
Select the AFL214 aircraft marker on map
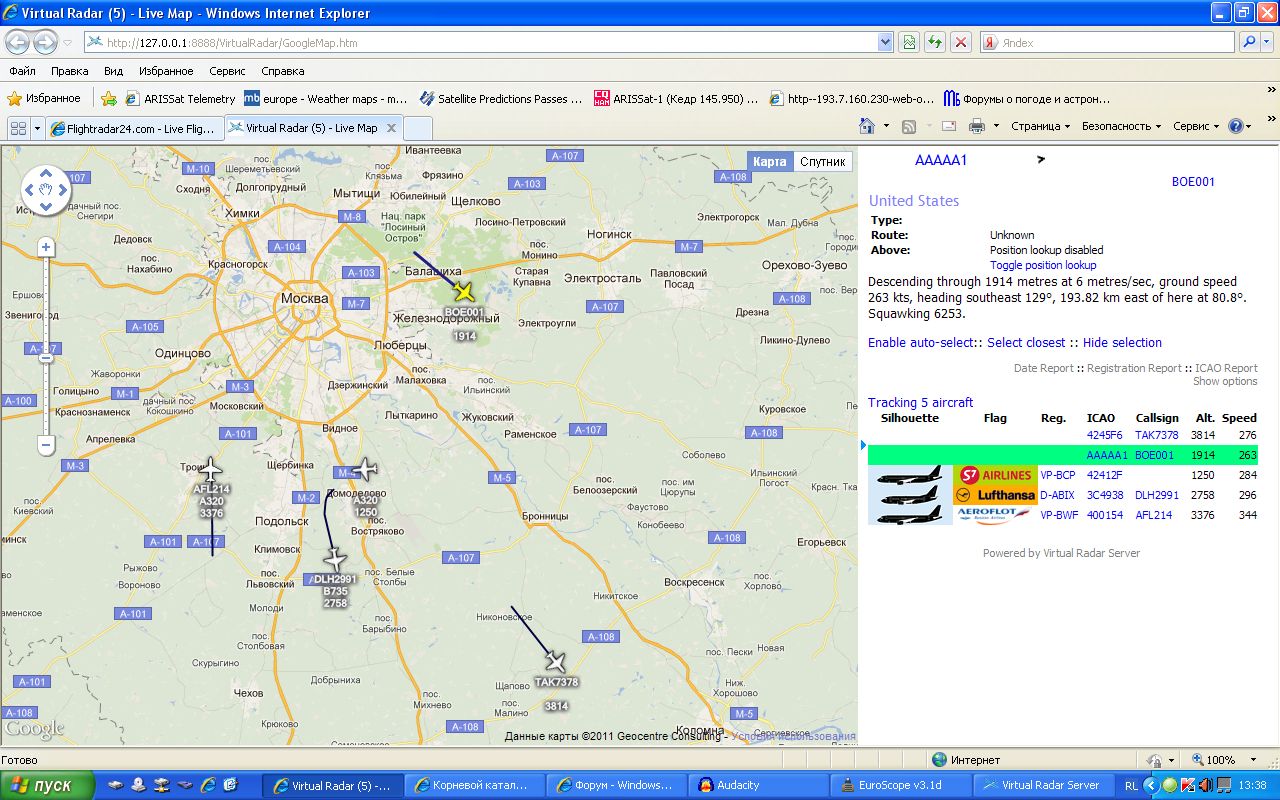[211, 470]
